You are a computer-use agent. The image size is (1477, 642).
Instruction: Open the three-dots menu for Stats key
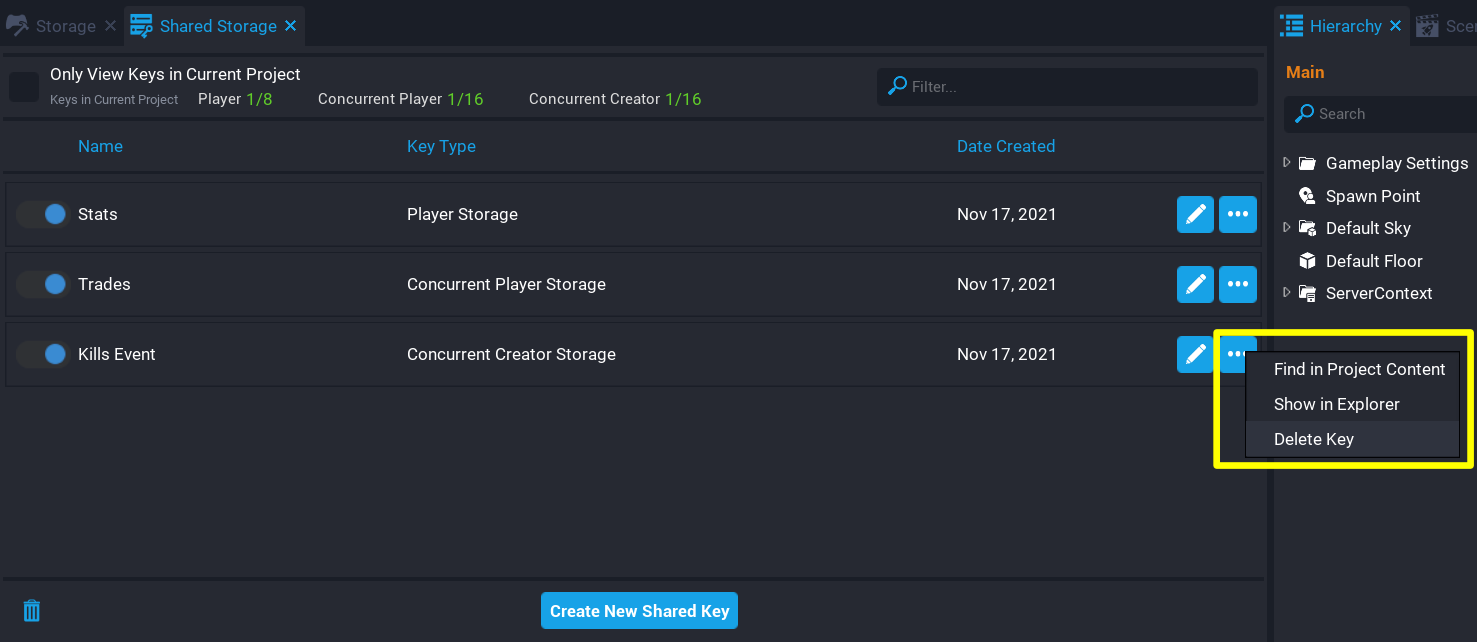pos(1238,214)
